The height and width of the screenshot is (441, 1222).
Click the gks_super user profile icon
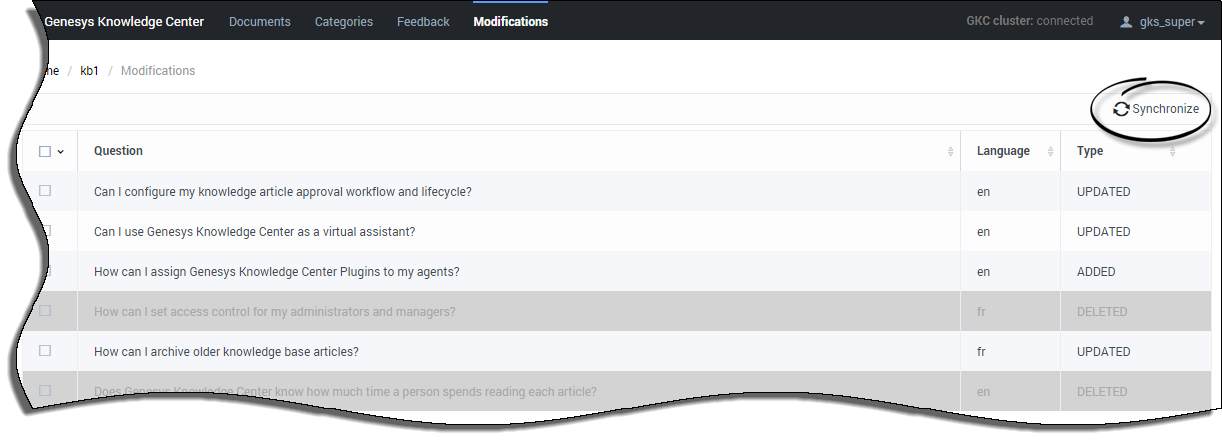click(x=1127, y=22)
